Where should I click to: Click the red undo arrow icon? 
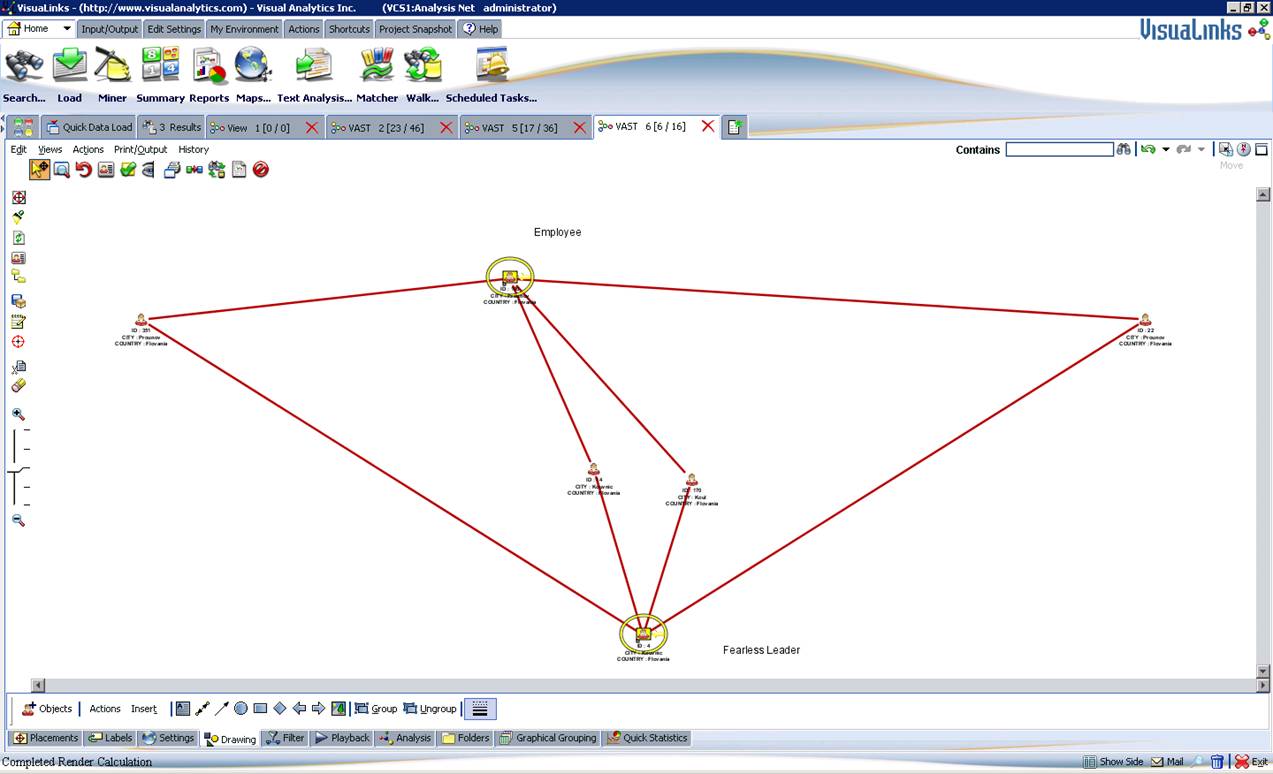[x=84, y=170]
